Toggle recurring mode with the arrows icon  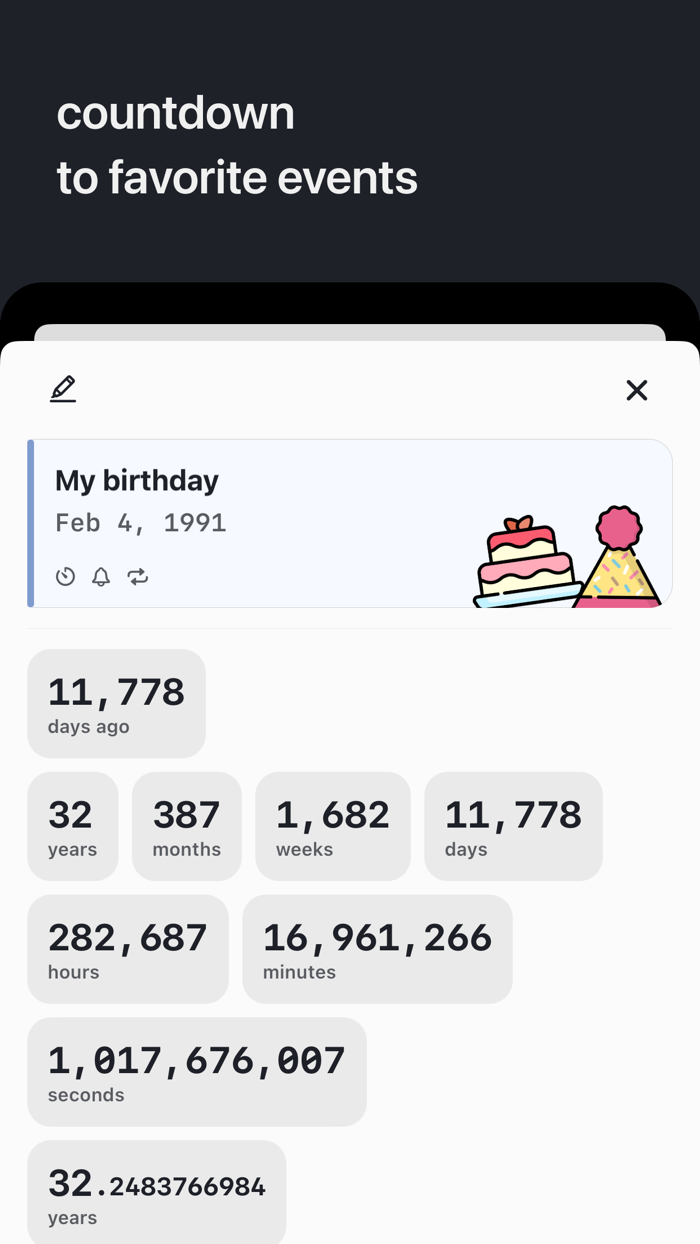pos(137,577)
